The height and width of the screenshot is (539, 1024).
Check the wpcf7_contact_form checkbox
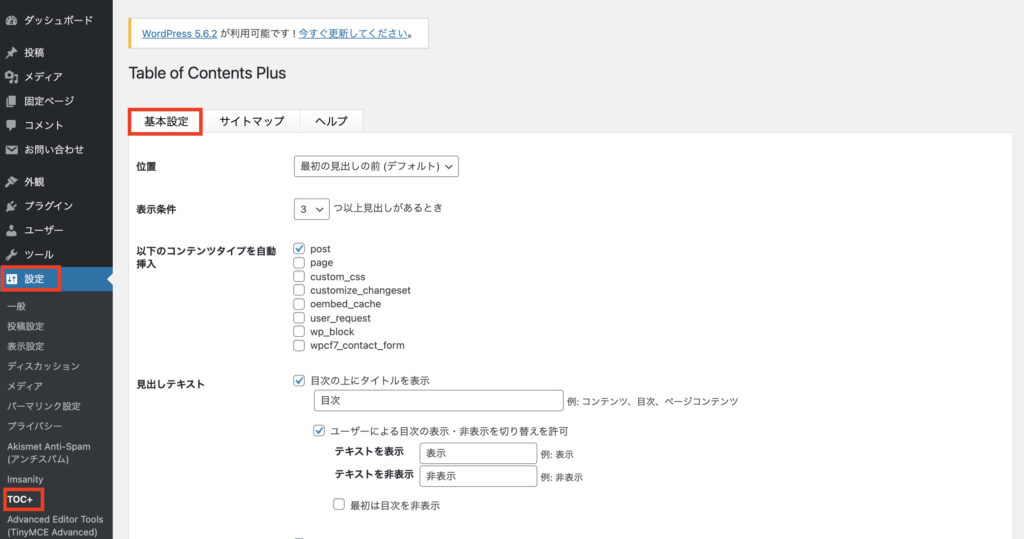click(x=299, y=345)
